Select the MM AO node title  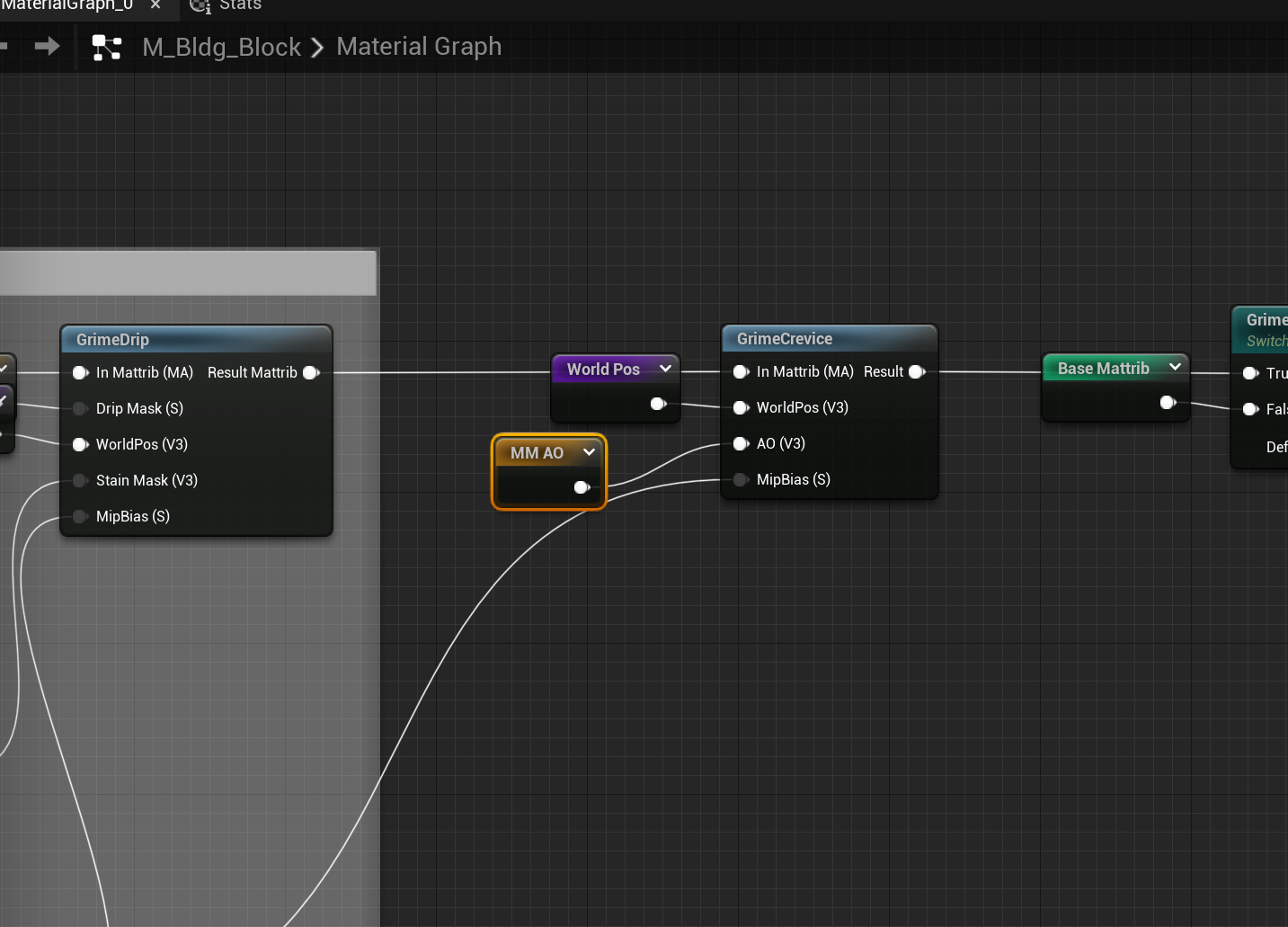click(x=537, y=453)
